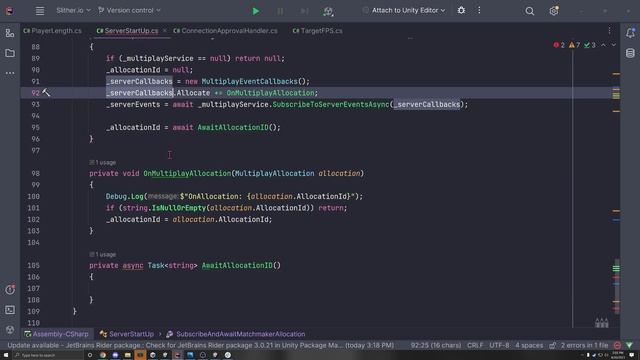This screenshot has height=360, width=640.
Task: Open editor tabs options menu
Action: (609, 31)
